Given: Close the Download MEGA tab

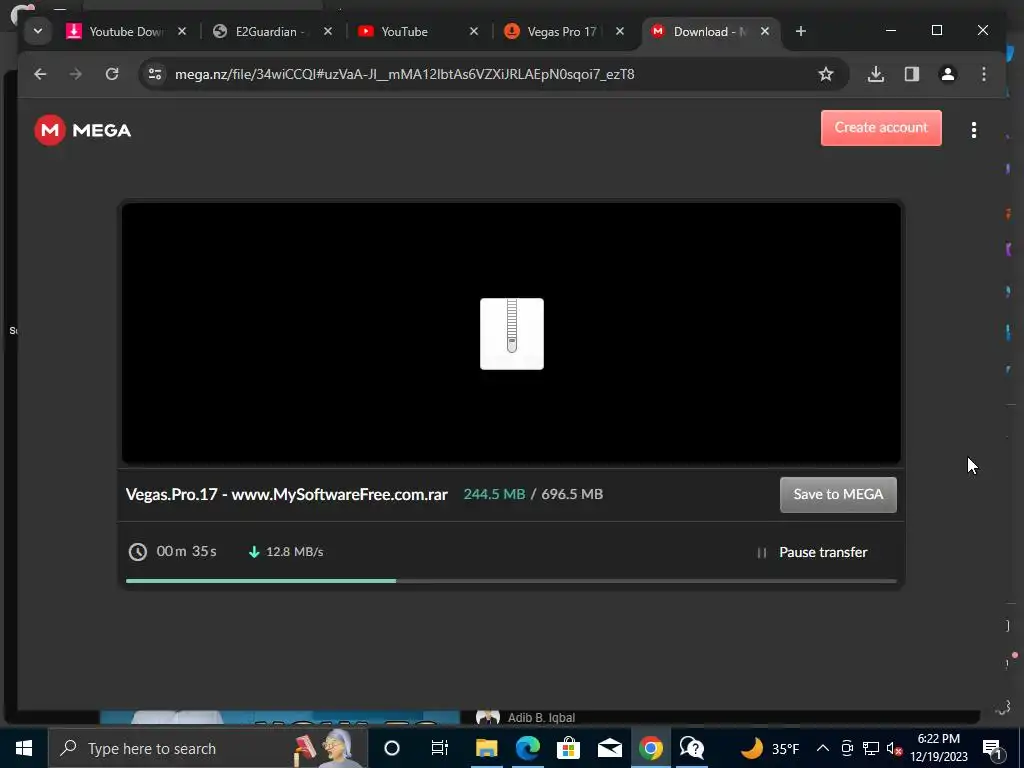Looking at the screenshot, I should click(x=765, y=31).
